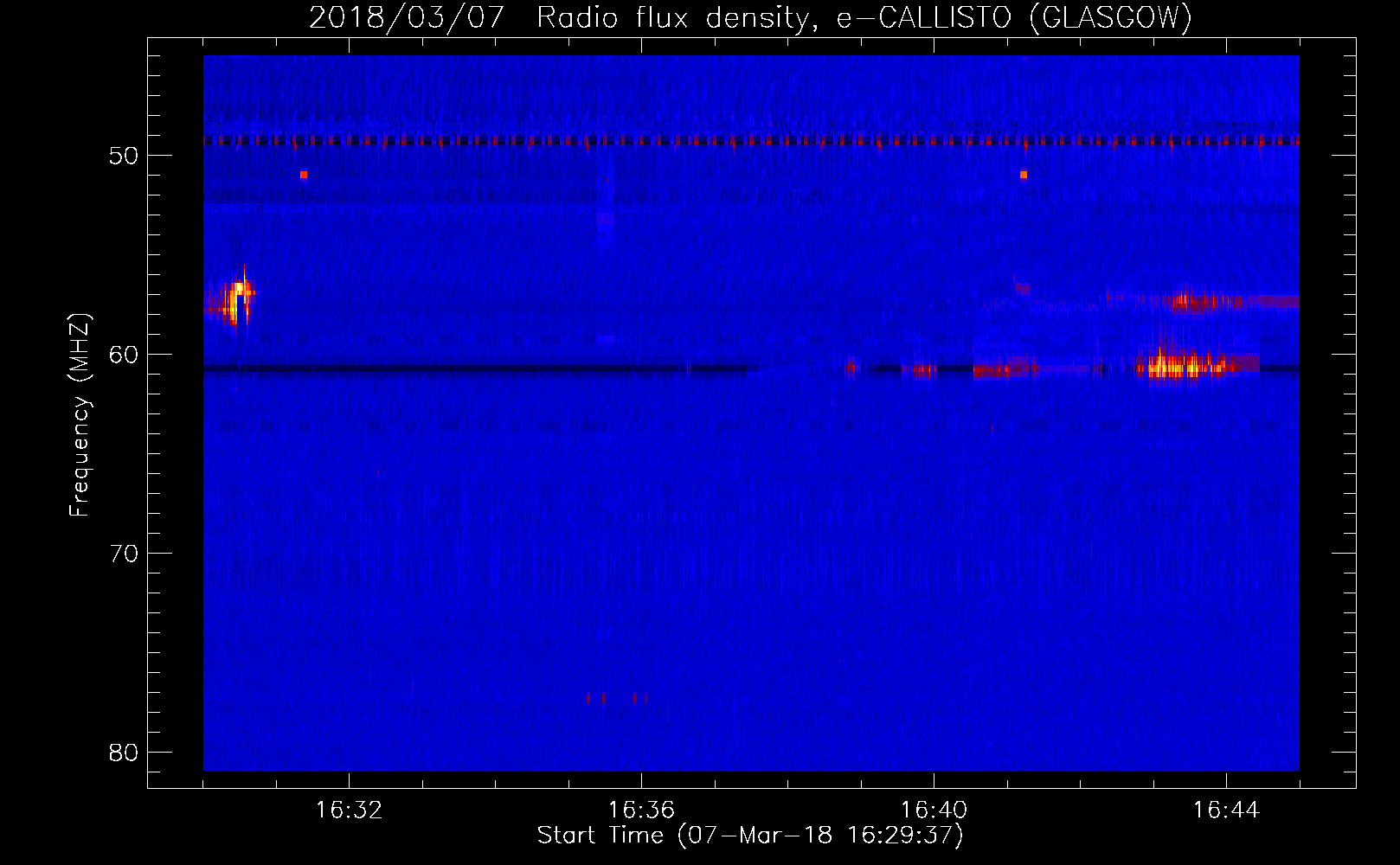Click the faint red marks near 77 MHz around 16:36

tap(616, 698)
